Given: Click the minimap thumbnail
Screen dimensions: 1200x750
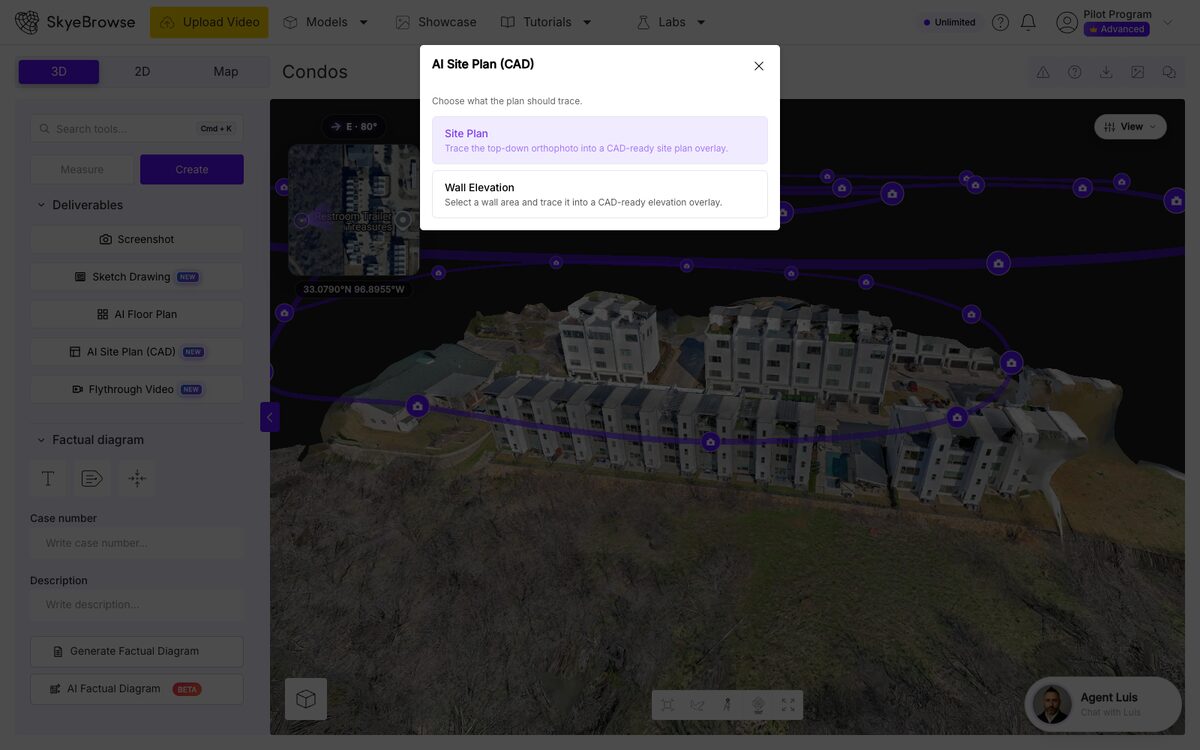Looking at the screenshot, I should (354, 210).
